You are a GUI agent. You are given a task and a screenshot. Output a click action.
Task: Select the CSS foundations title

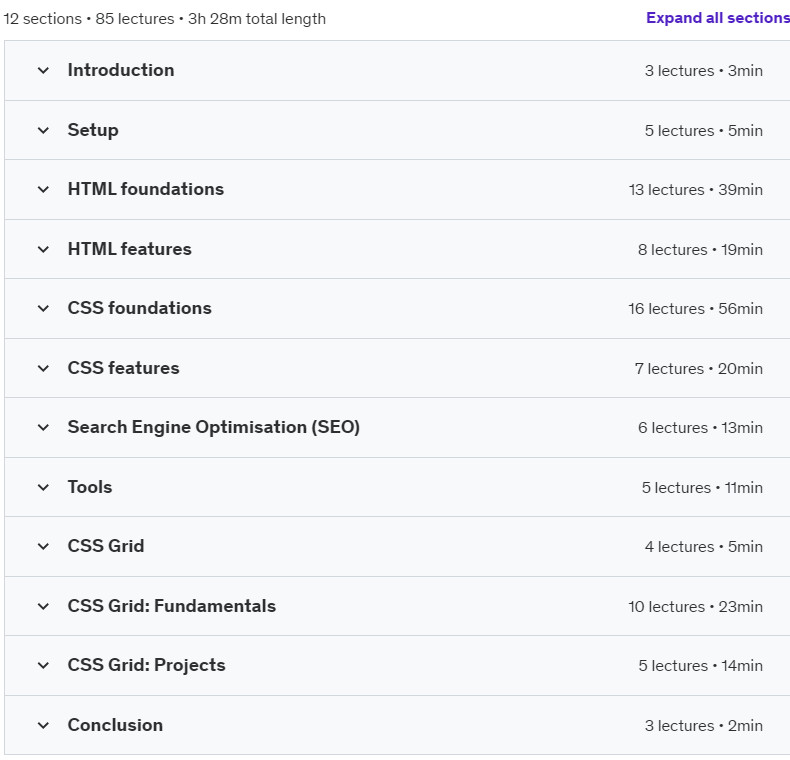pos(140,308)
